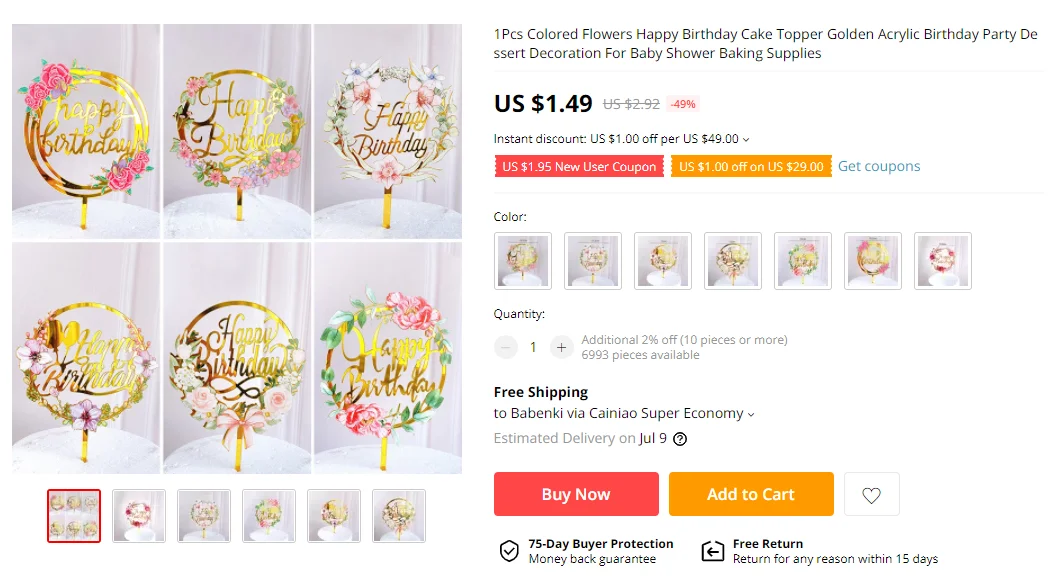1053x580 pixels.
Task: Click the heart wishlist icon
Action: 871,494
